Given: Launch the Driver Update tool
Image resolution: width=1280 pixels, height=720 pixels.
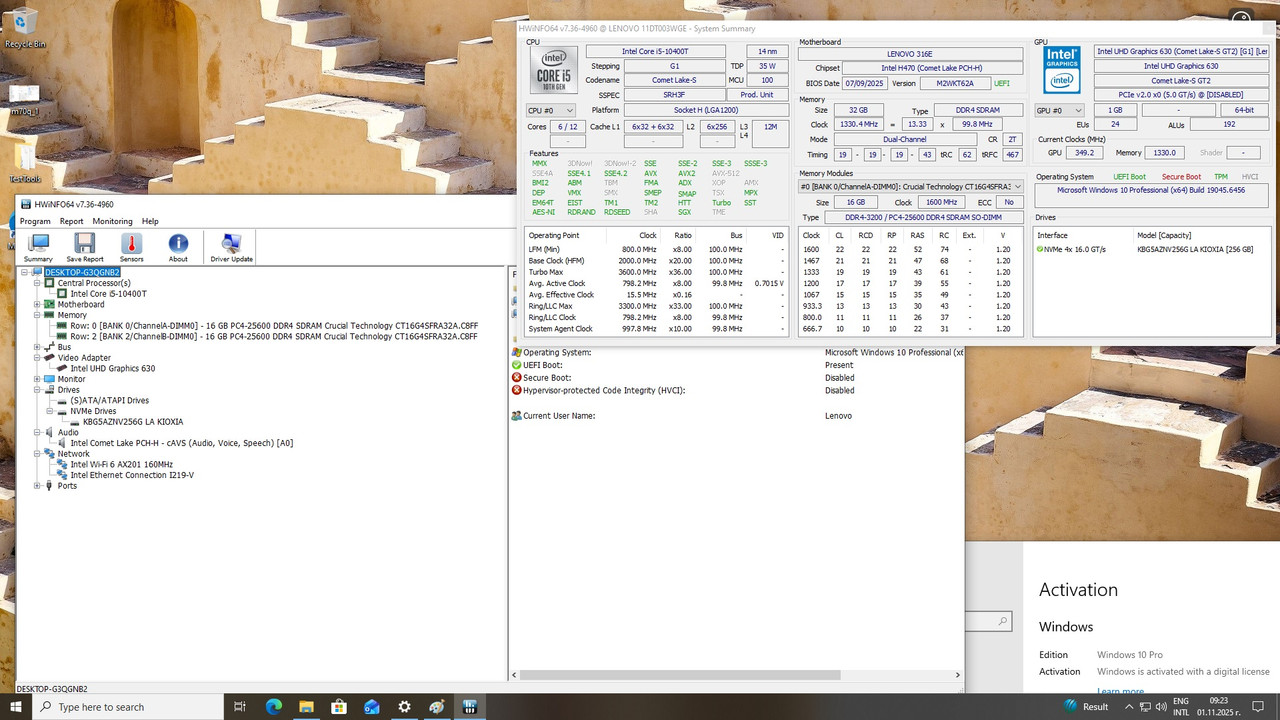Looking at the screenshot, I should [230, 246].
